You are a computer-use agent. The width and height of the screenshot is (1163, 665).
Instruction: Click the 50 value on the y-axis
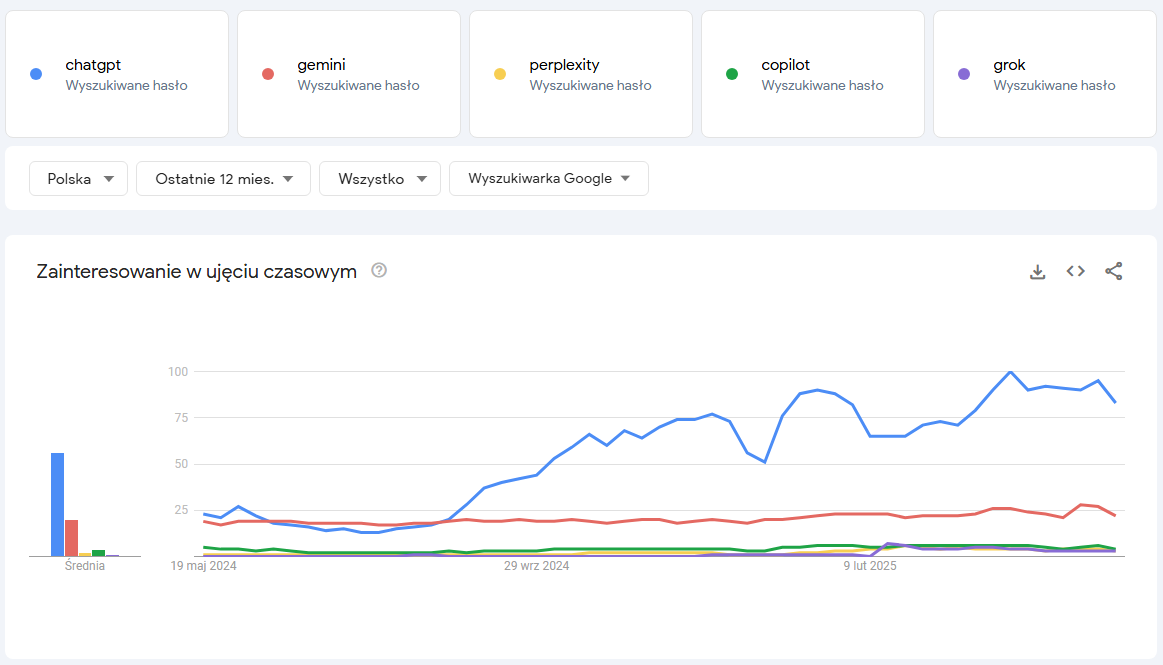tap(181, 464)
